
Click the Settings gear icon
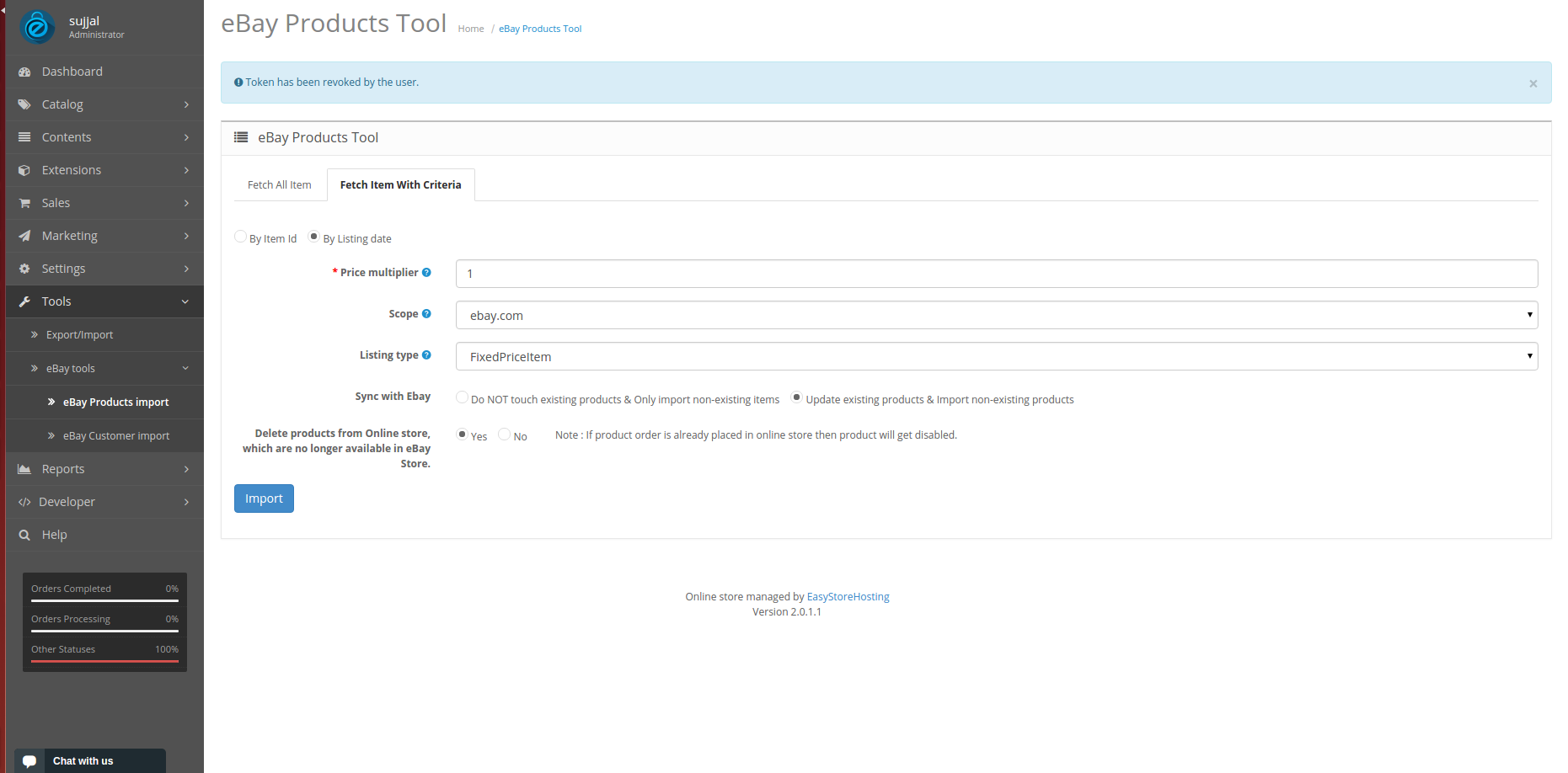[x=24, y=269]
